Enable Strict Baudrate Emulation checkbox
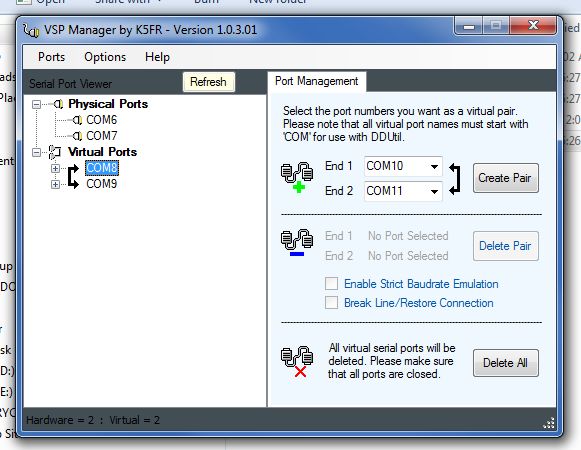The image size is (581, 450). (x=331, y=284)
